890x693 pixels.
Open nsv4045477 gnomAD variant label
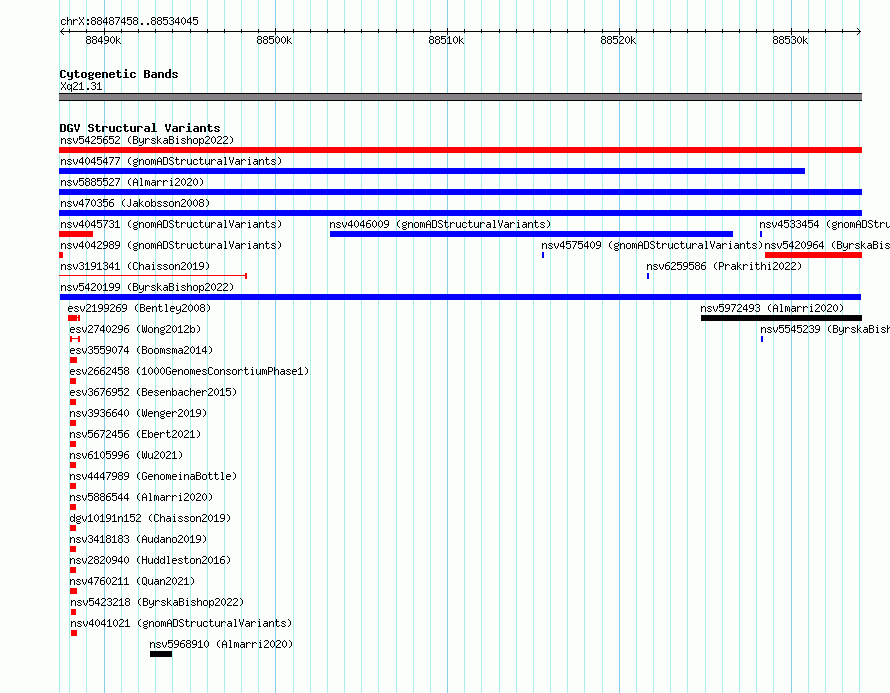(171, 161)
